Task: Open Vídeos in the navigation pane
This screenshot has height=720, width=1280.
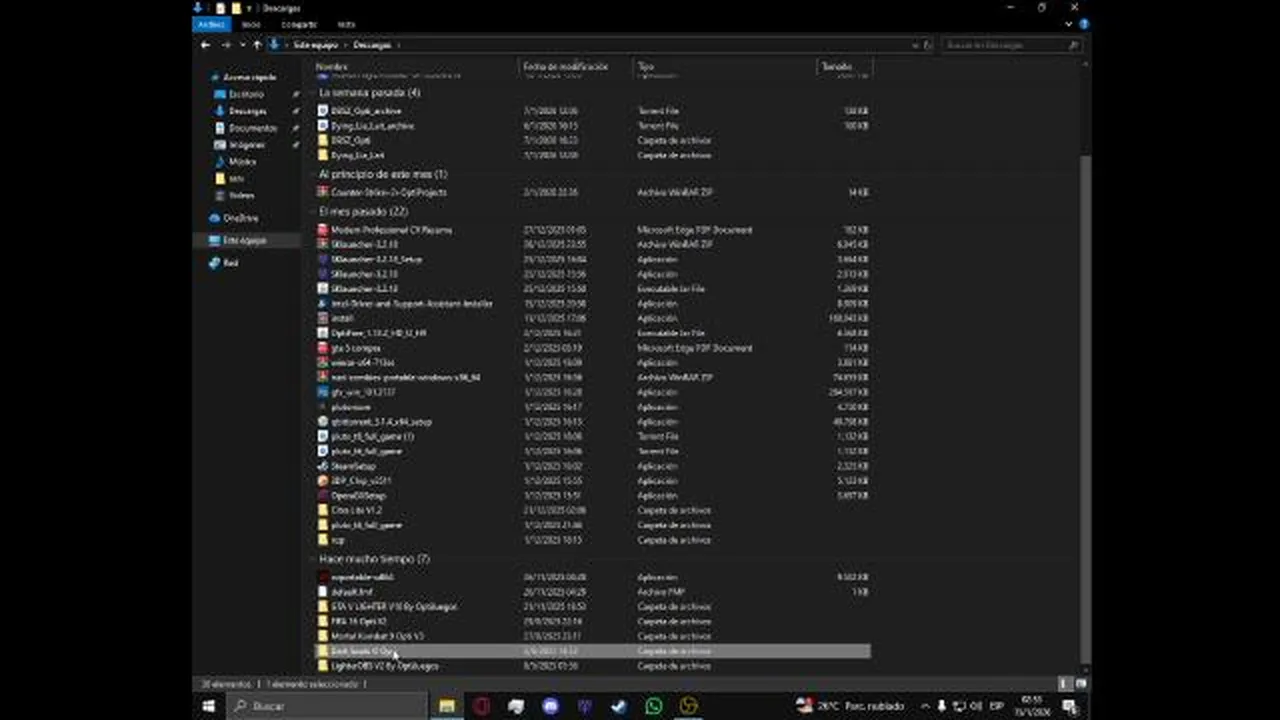Action: point(241,196)
